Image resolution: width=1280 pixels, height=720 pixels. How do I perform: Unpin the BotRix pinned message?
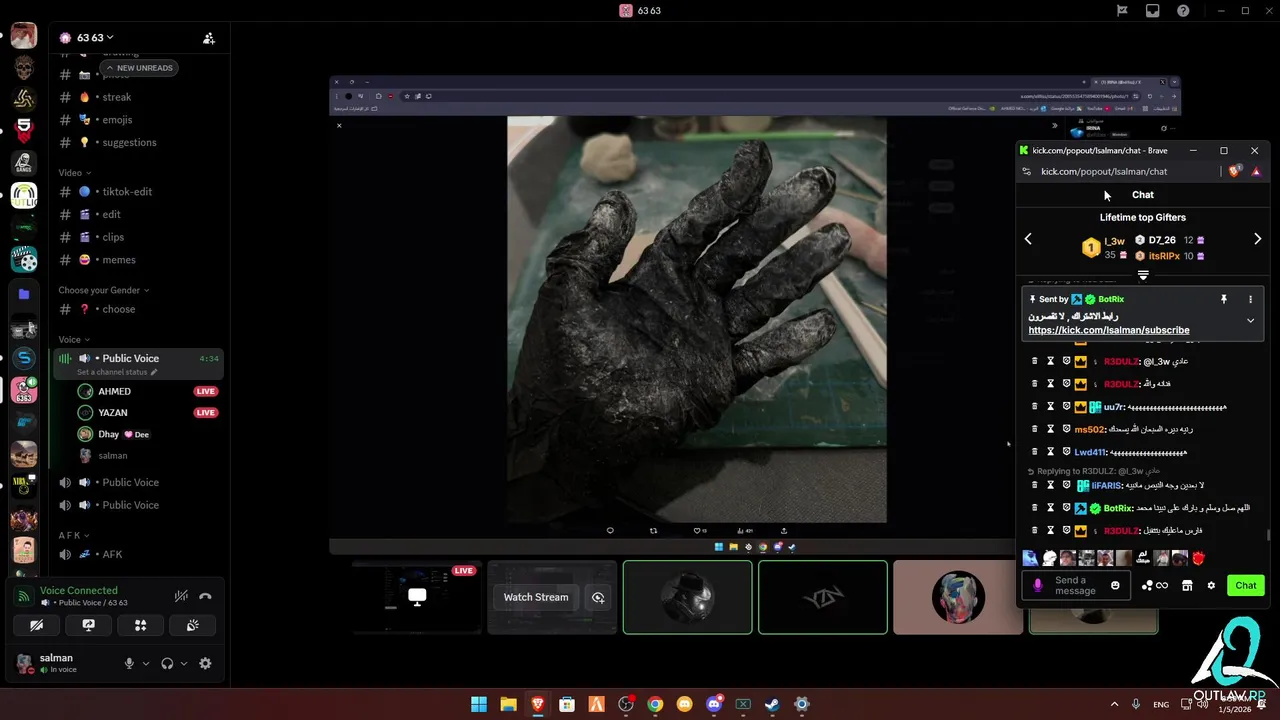click(1223, 299)
